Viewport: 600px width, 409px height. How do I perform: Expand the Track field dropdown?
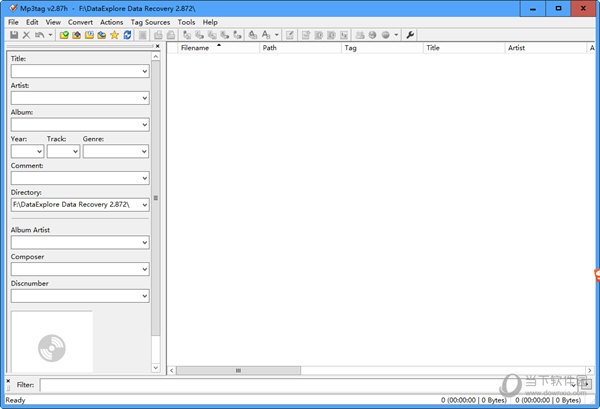pos(75,152)
